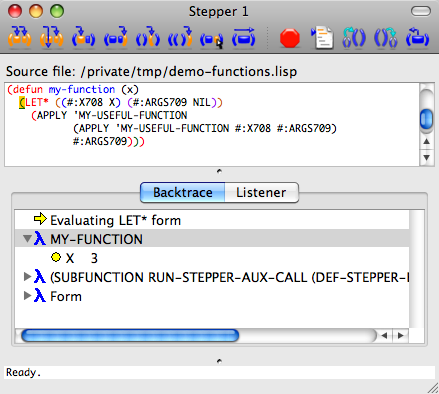Select the Form row text
This screenshot has height=394, width=439.
click(66, 296)
